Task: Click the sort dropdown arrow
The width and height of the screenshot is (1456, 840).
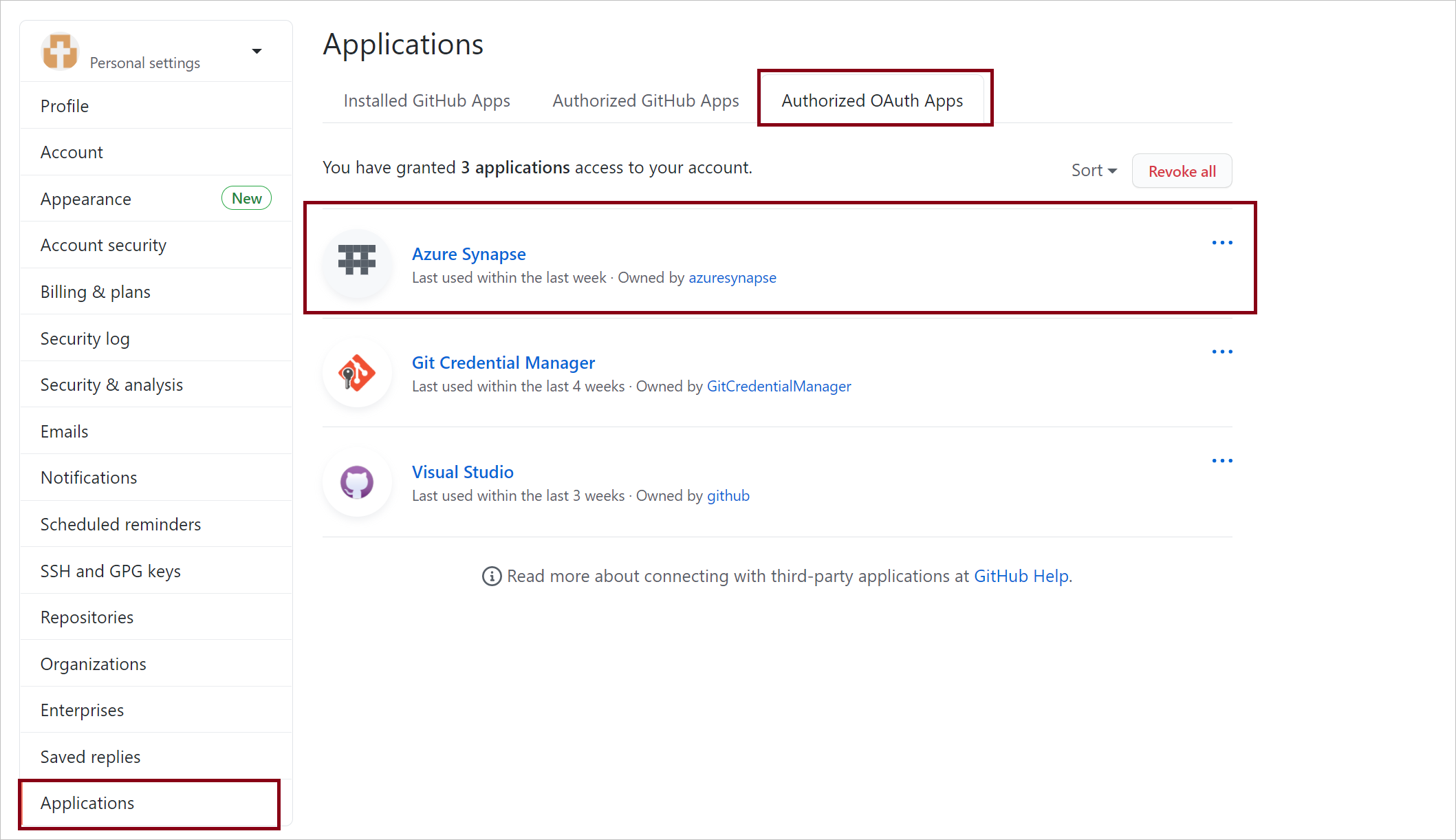Action: point(1112,169)
